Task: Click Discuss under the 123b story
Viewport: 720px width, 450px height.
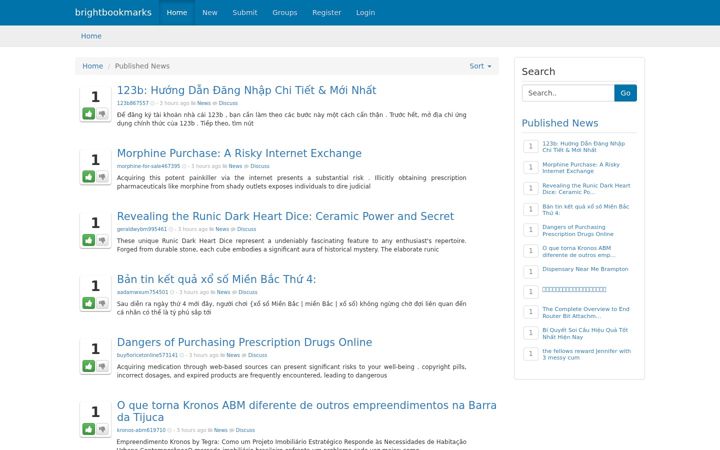Action: point(228,103)
